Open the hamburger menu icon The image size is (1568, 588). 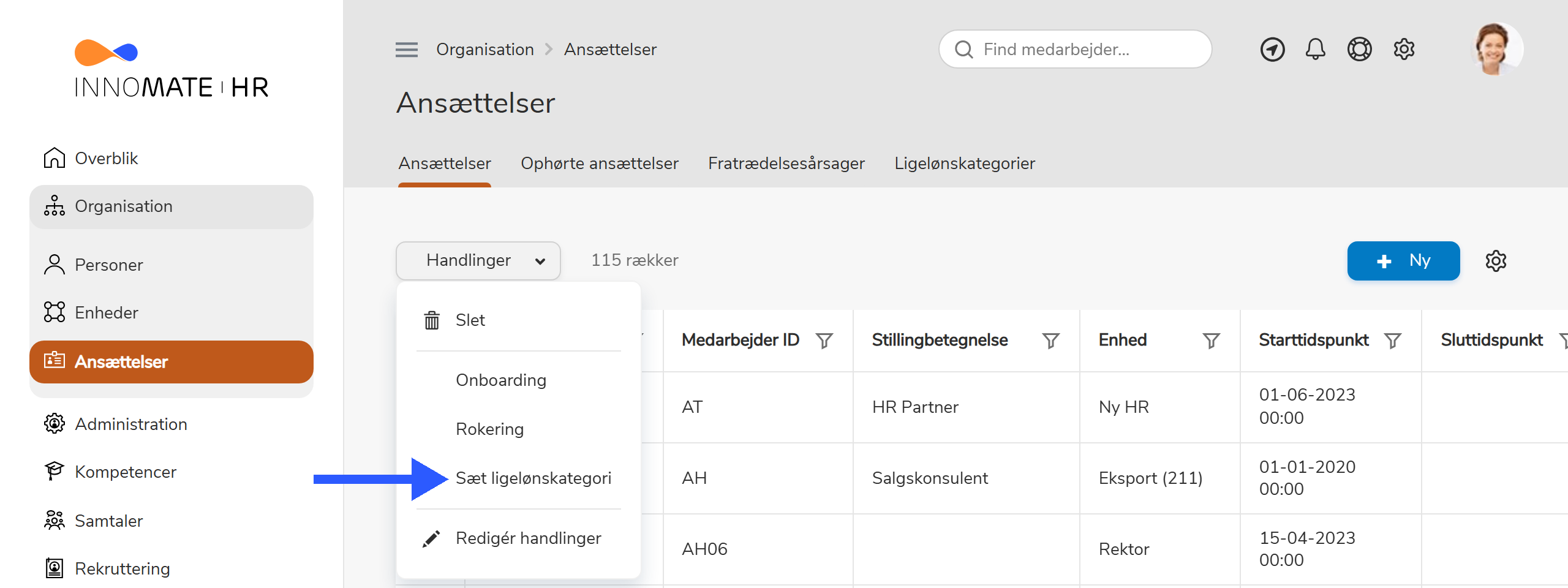coord(407,50)
